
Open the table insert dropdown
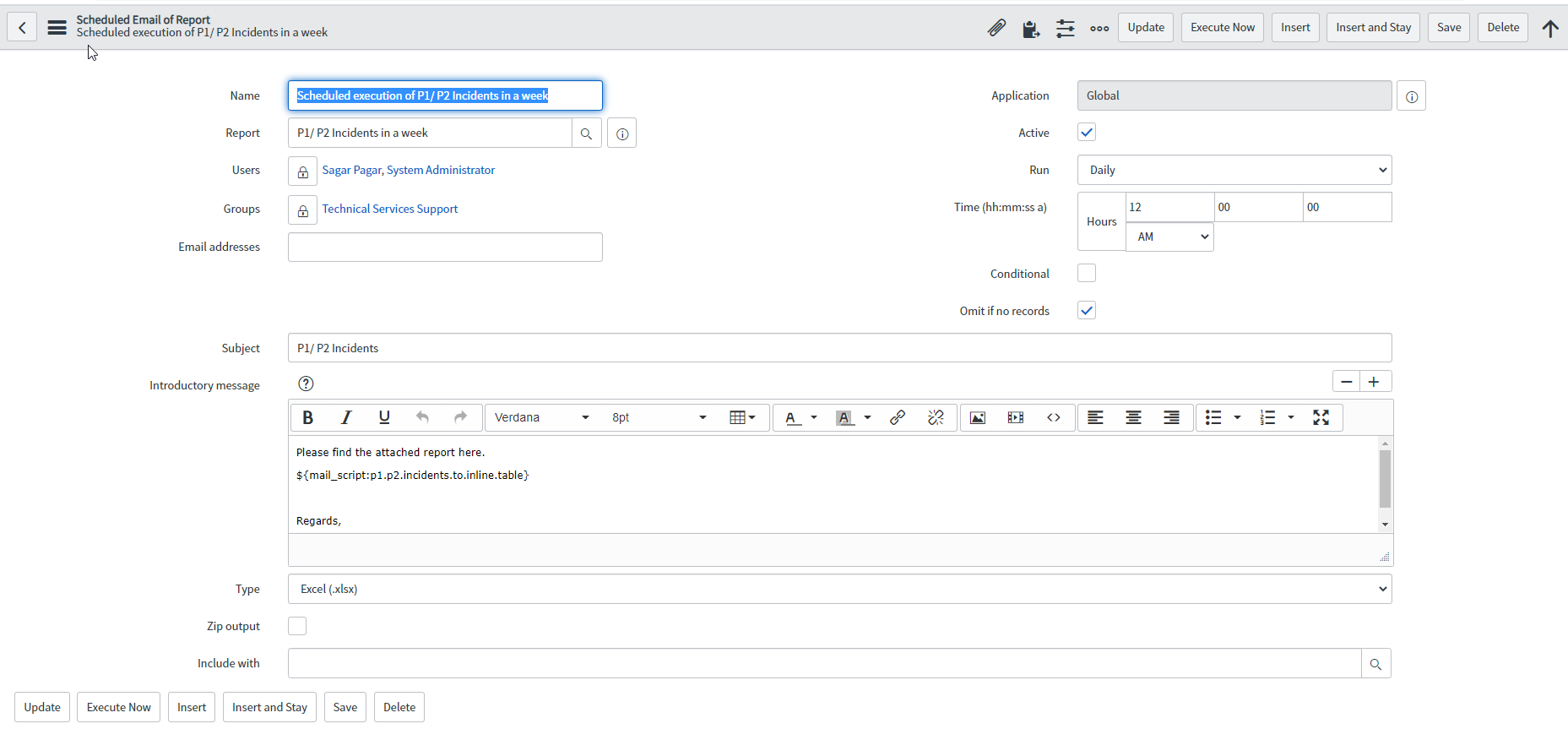(742, 417)
